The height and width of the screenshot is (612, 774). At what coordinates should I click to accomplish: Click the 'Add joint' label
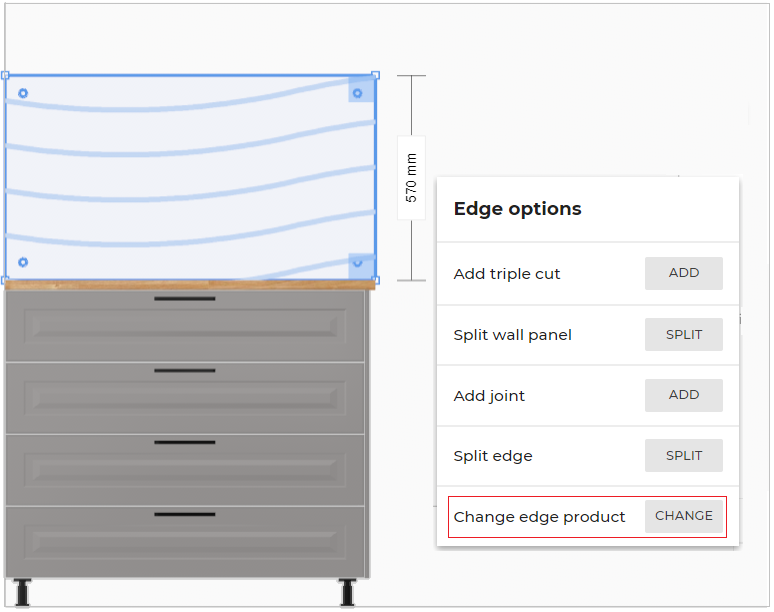pyautogui.click(x=489, y=396)
